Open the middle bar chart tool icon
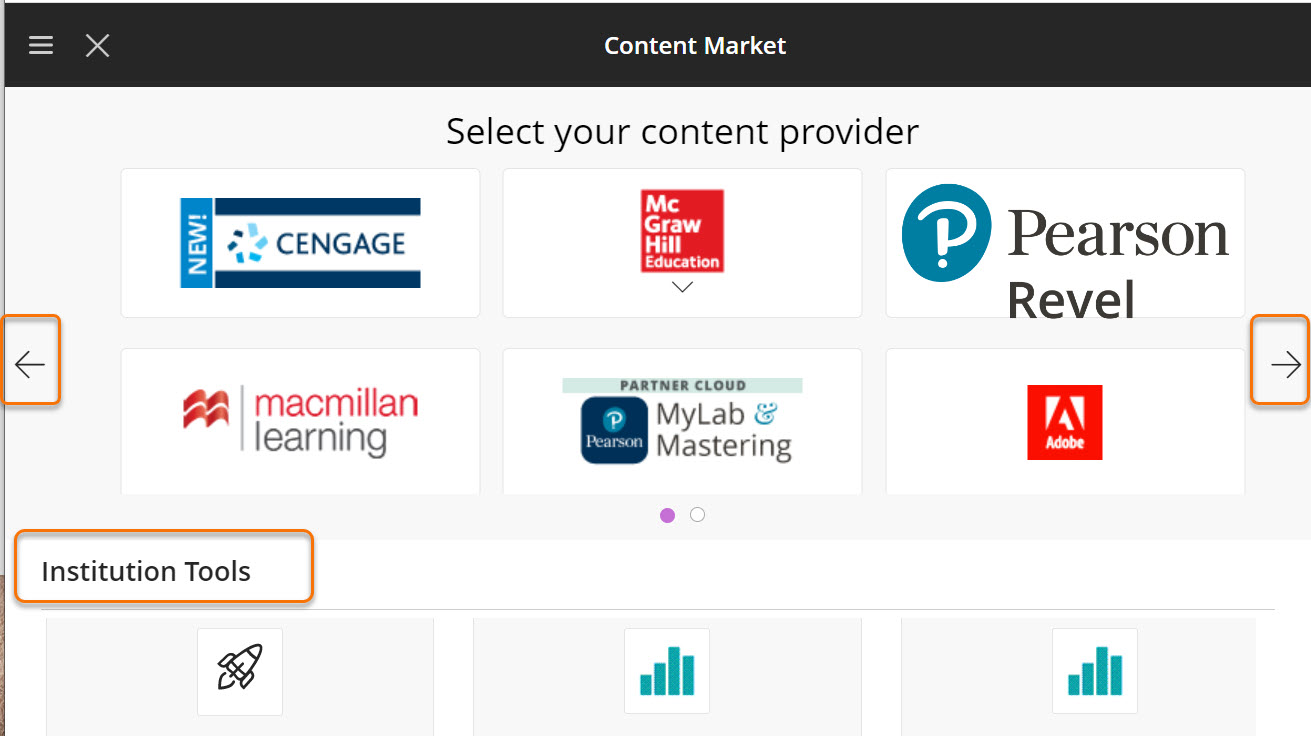Viewport: 1311px width, 736px height. click(x=667, y=671)
